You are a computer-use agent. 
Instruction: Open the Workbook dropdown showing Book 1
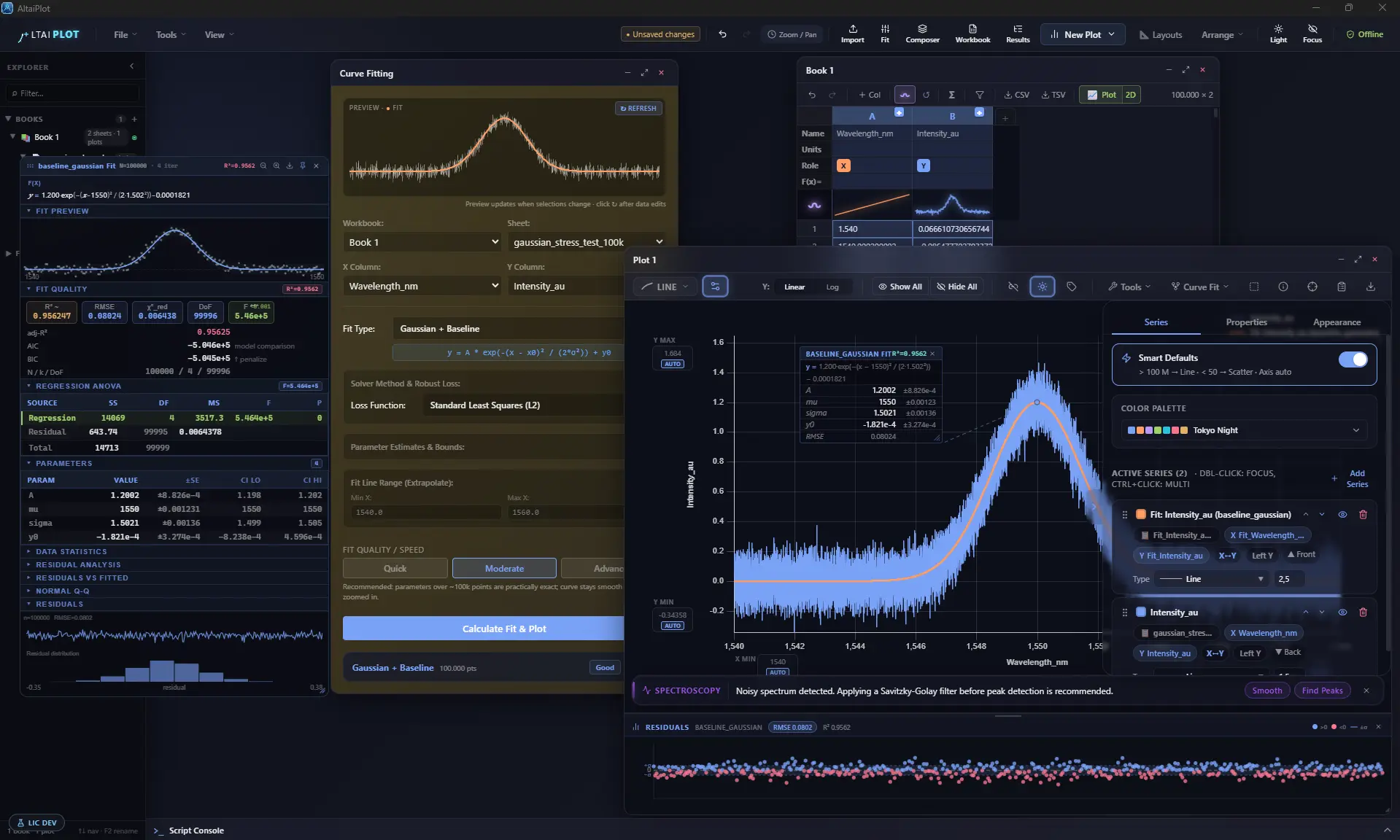click(423, 242)
